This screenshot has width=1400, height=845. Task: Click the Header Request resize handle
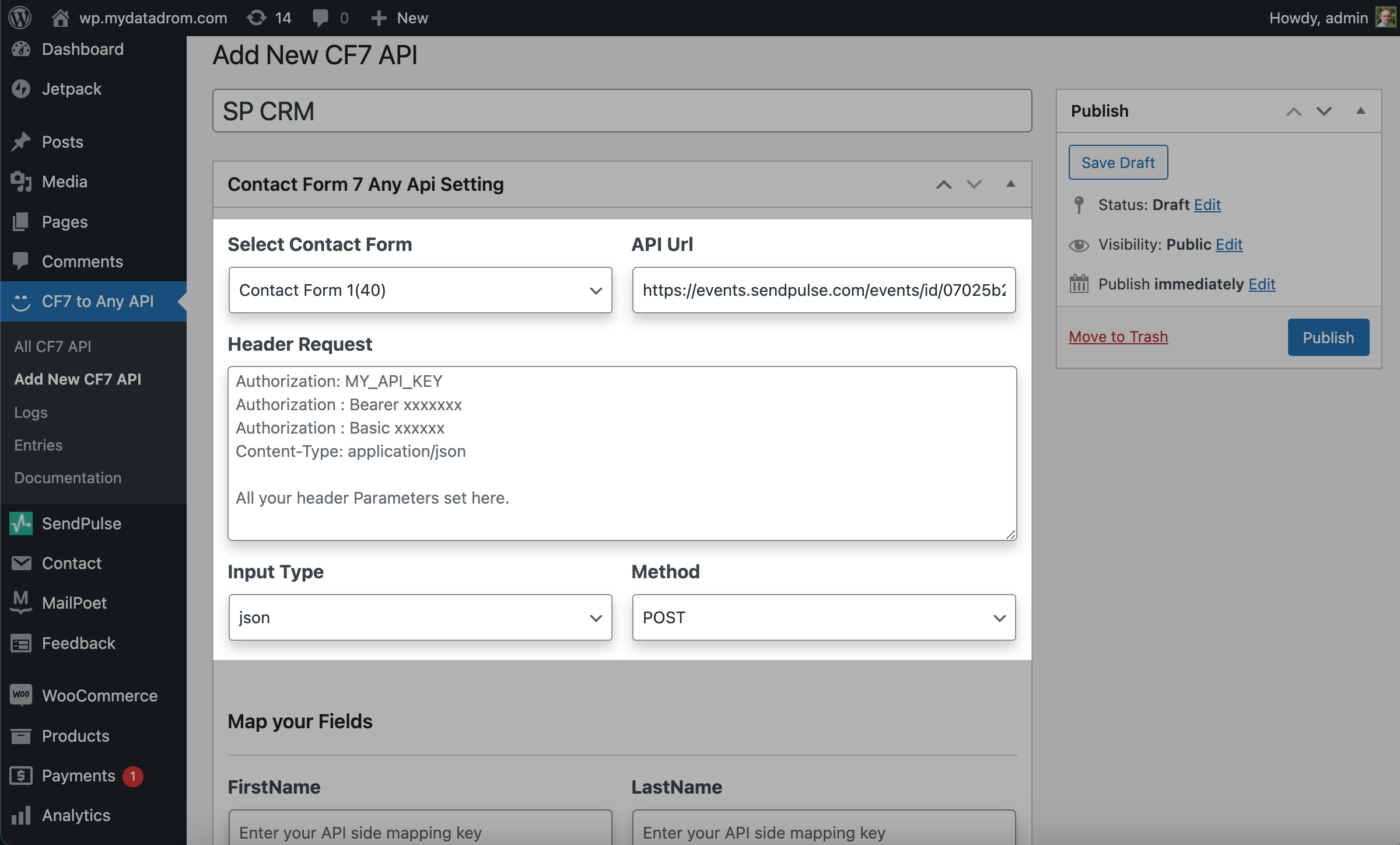[1010, 534]
